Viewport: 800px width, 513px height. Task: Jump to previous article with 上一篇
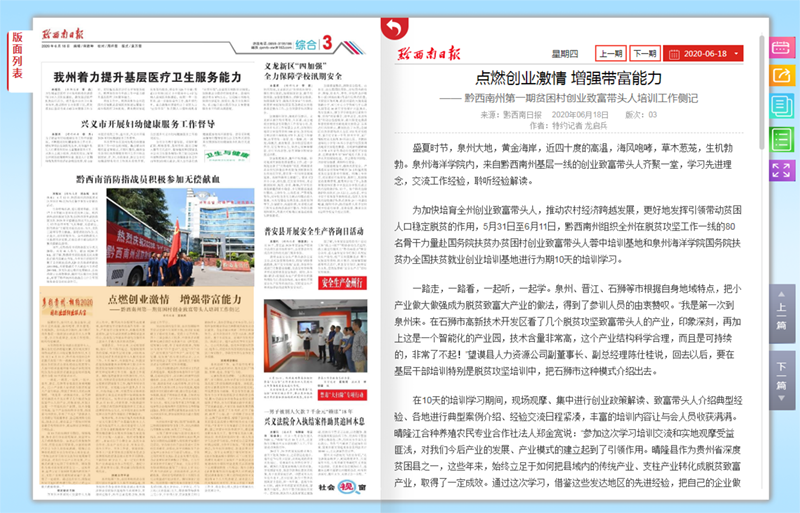782,310
